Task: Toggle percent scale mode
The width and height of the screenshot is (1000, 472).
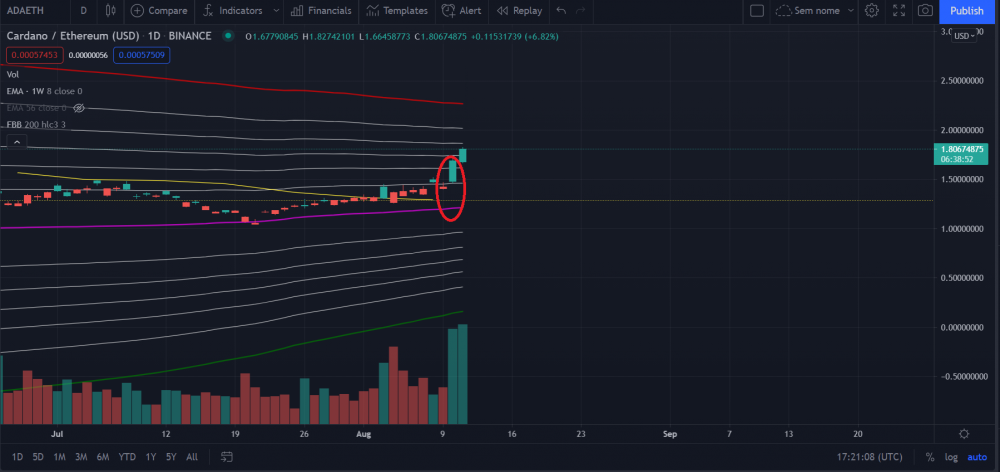Action: [x=930, y=457]
